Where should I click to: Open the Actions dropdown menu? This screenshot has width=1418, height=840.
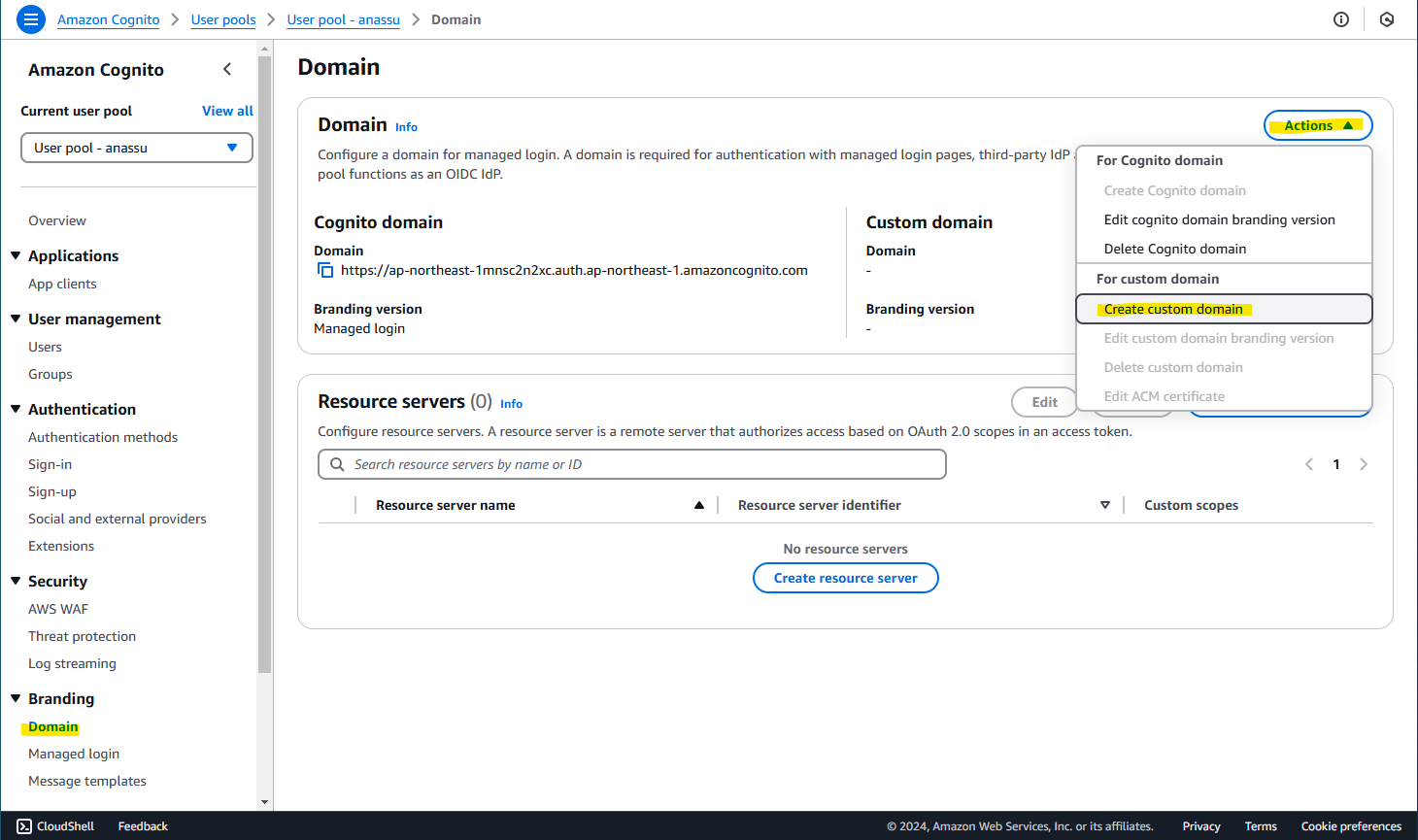click(1317, 124)
